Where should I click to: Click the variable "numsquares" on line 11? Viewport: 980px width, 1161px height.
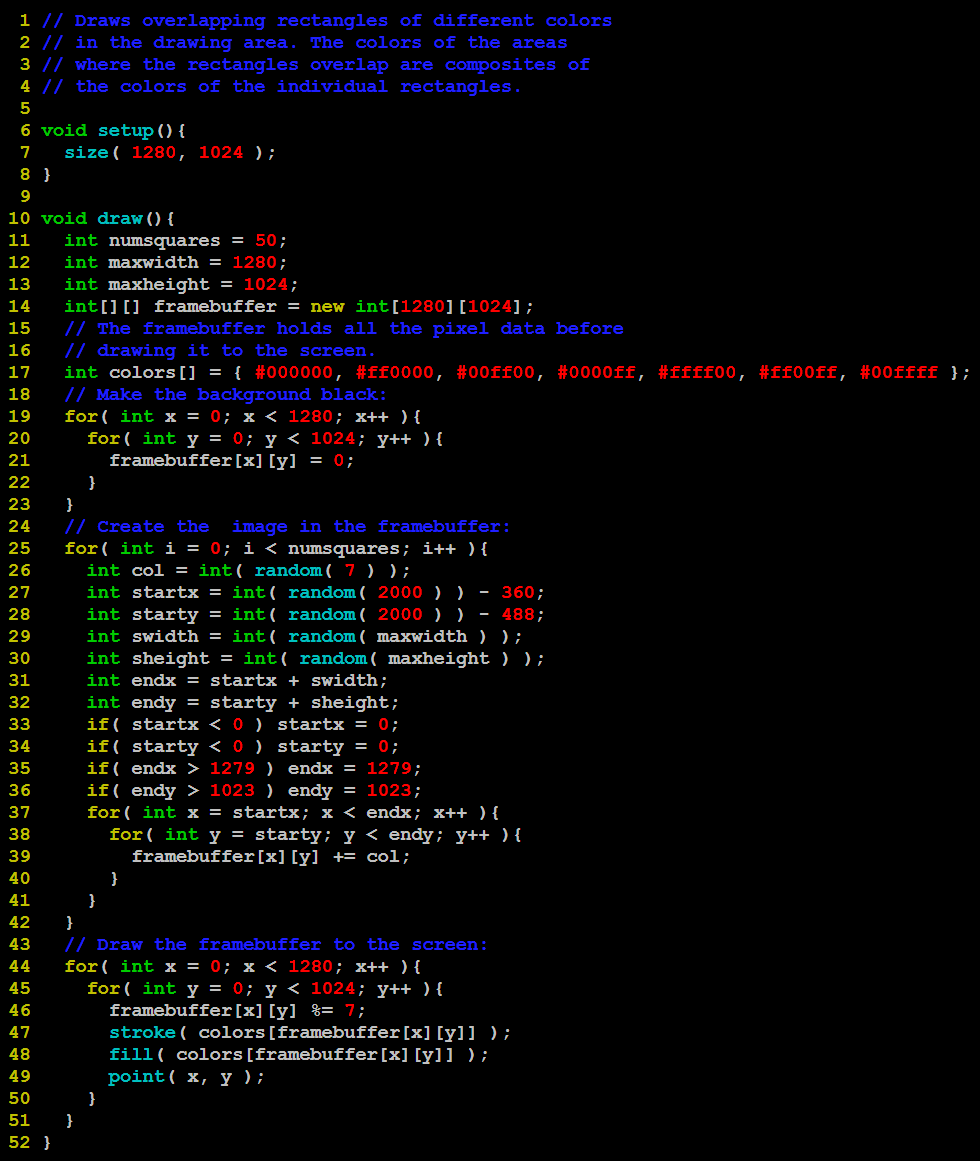pyautogui.click(x=164, y=241)
